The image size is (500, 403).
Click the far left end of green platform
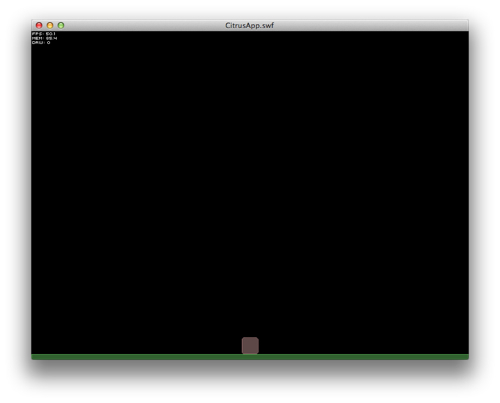pos(35,357)
